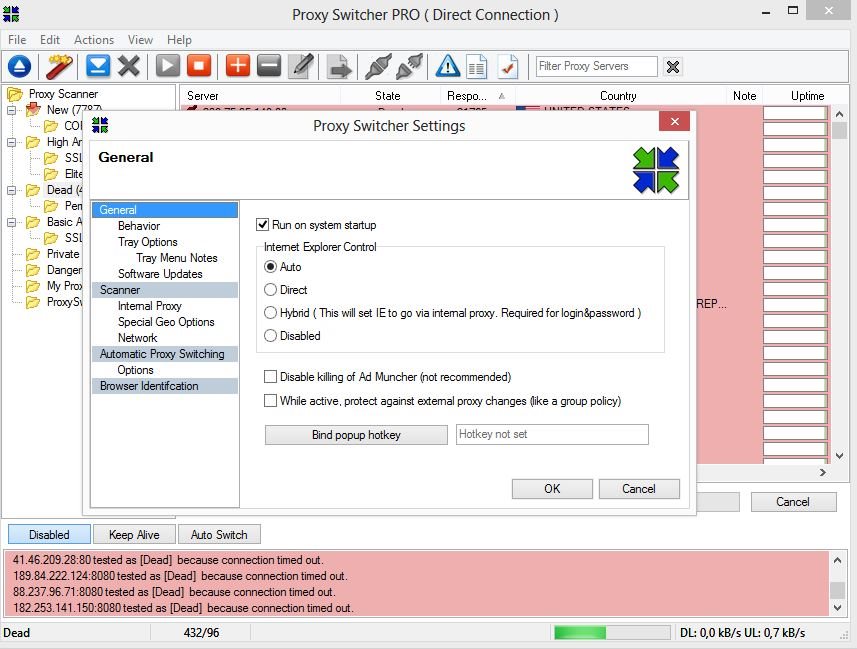This screenshot has height=649, width=857.
Task: Select Behavior in settings tree
Action: point(139,226)
